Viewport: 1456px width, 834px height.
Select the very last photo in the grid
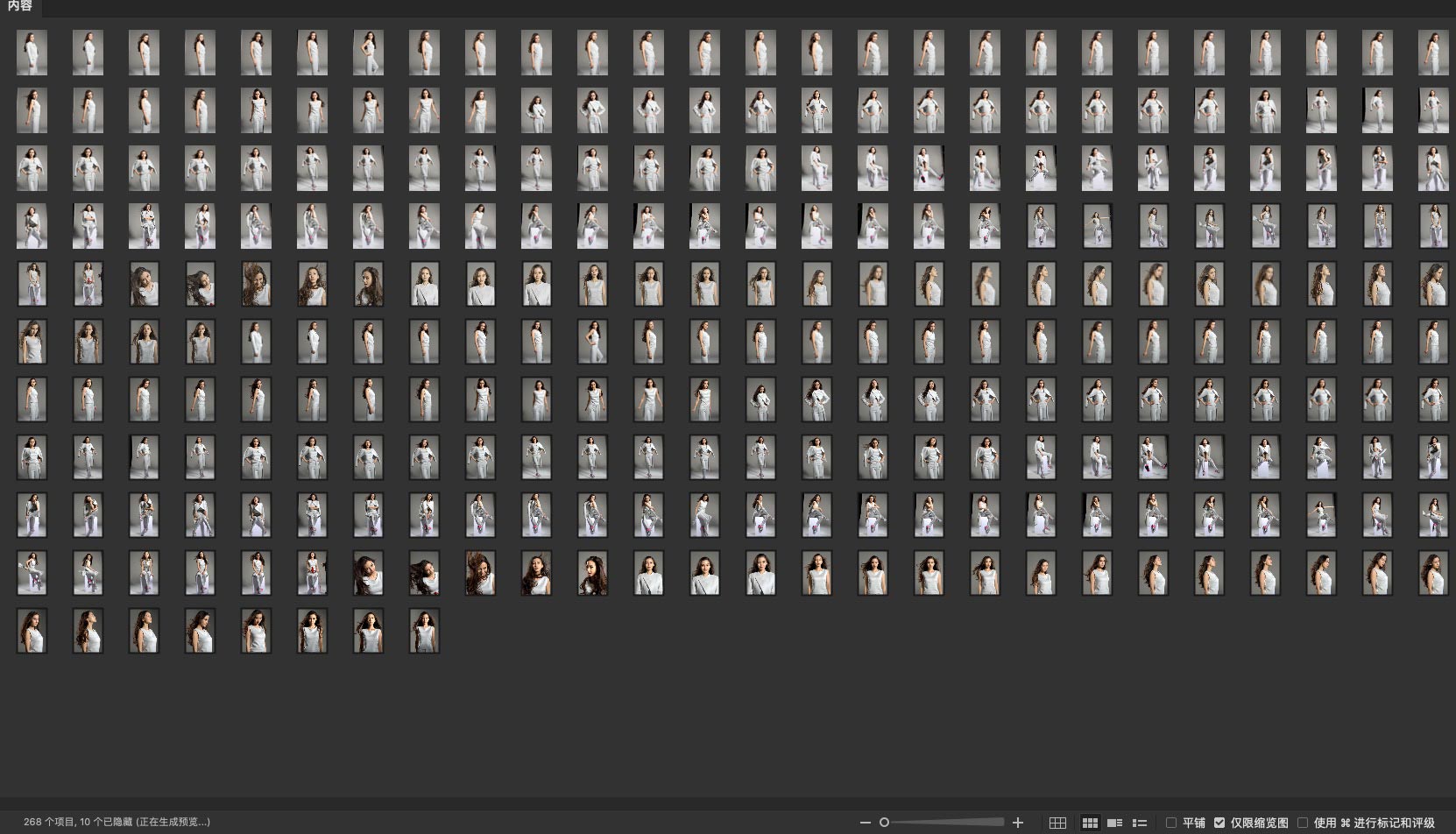(x=424, y=631)
